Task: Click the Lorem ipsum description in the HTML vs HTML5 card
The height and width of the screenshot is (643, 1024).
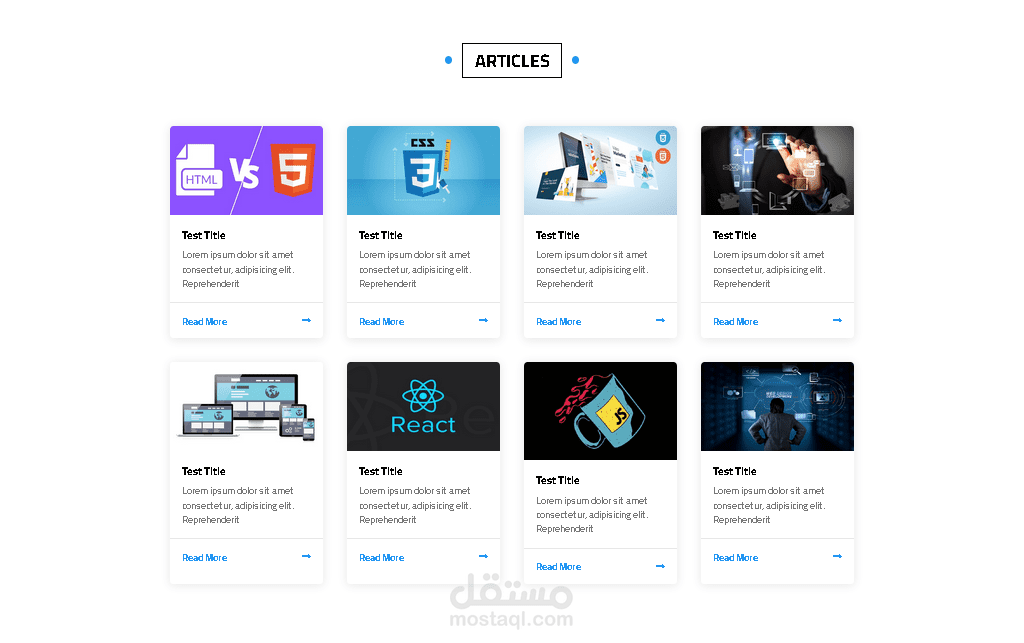Action: tap(238, 270)
